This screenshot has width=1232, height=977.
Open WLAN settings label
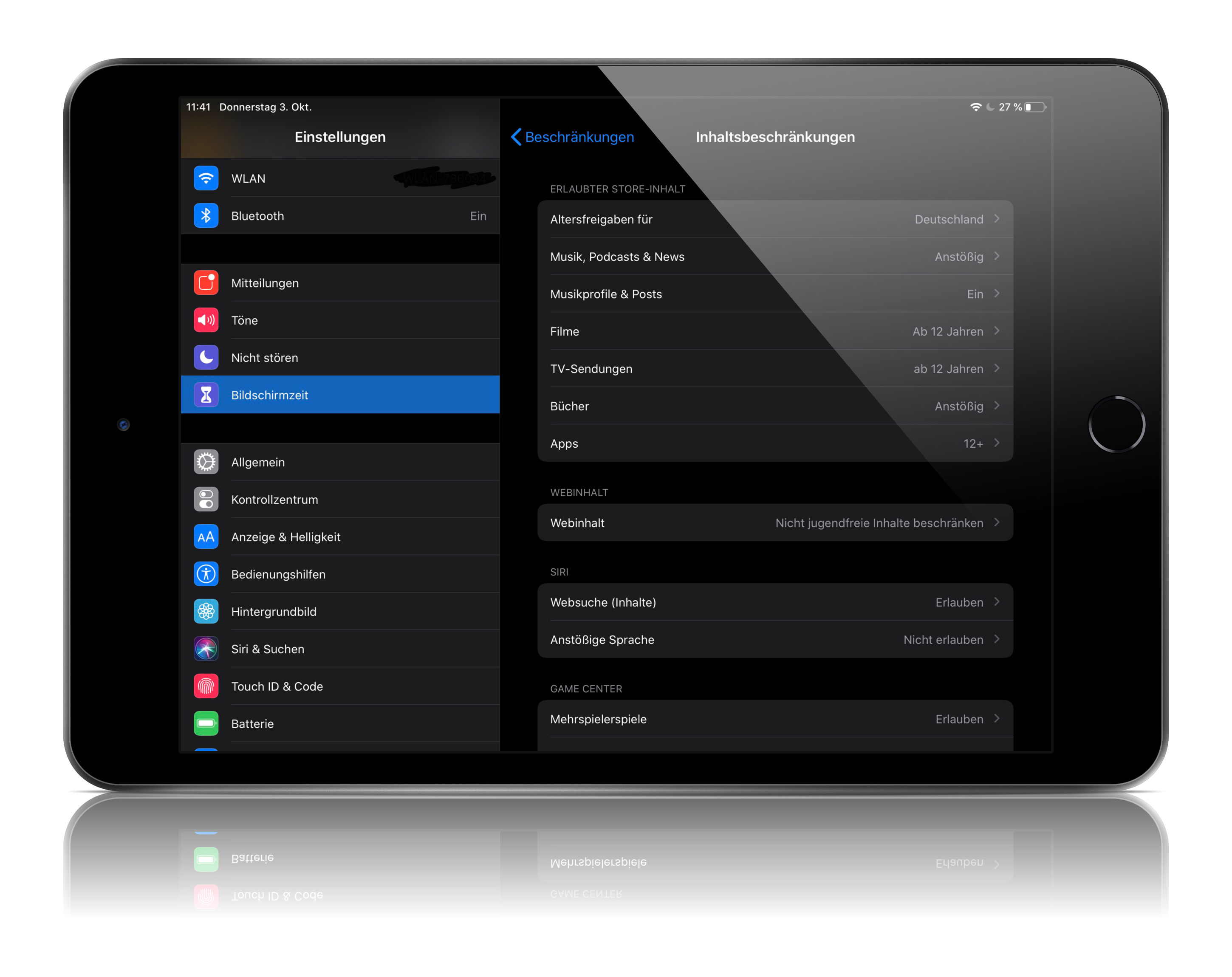pos(248,178)
